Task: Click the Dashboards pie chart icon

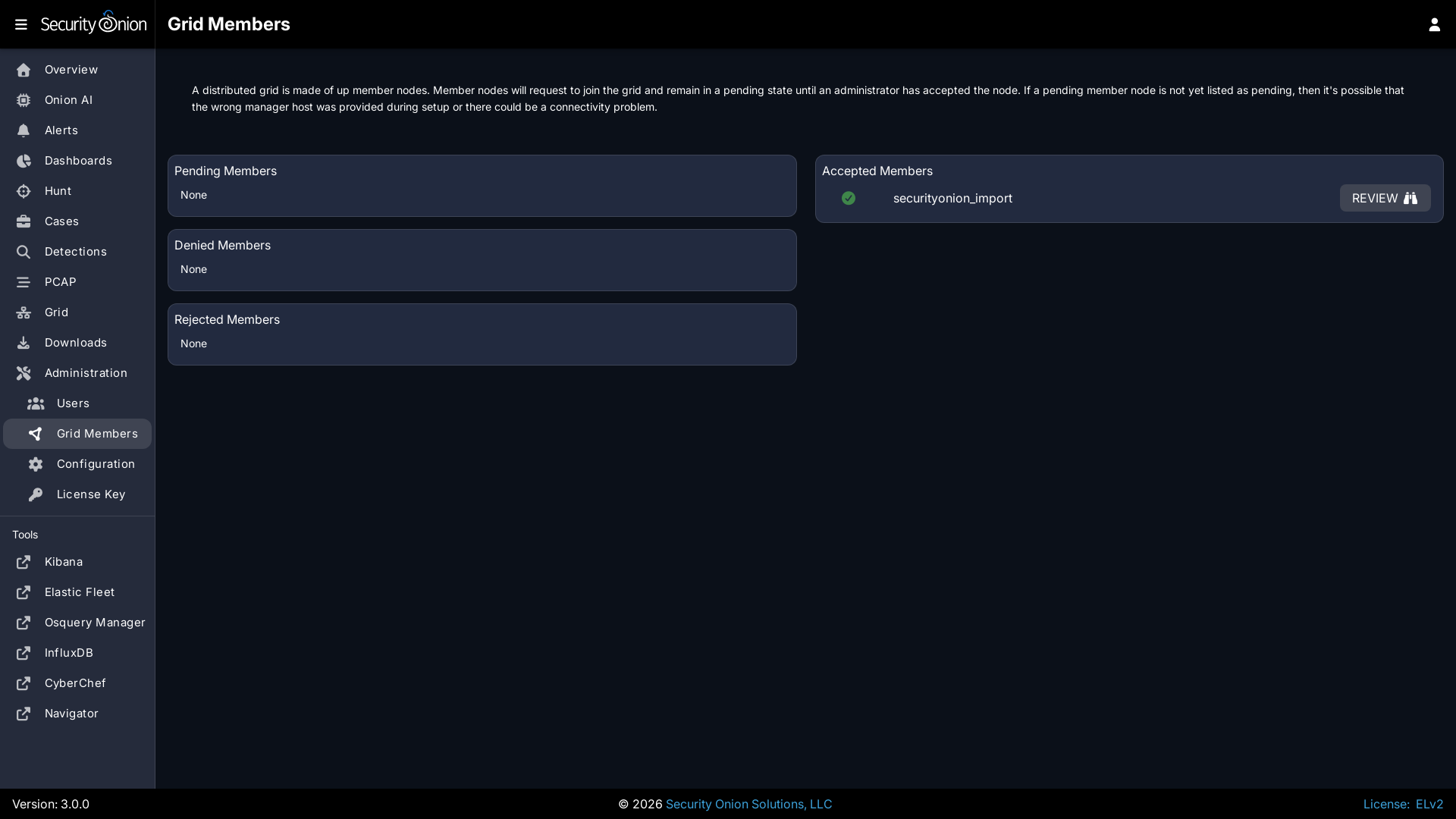Action: coord(24,161)
